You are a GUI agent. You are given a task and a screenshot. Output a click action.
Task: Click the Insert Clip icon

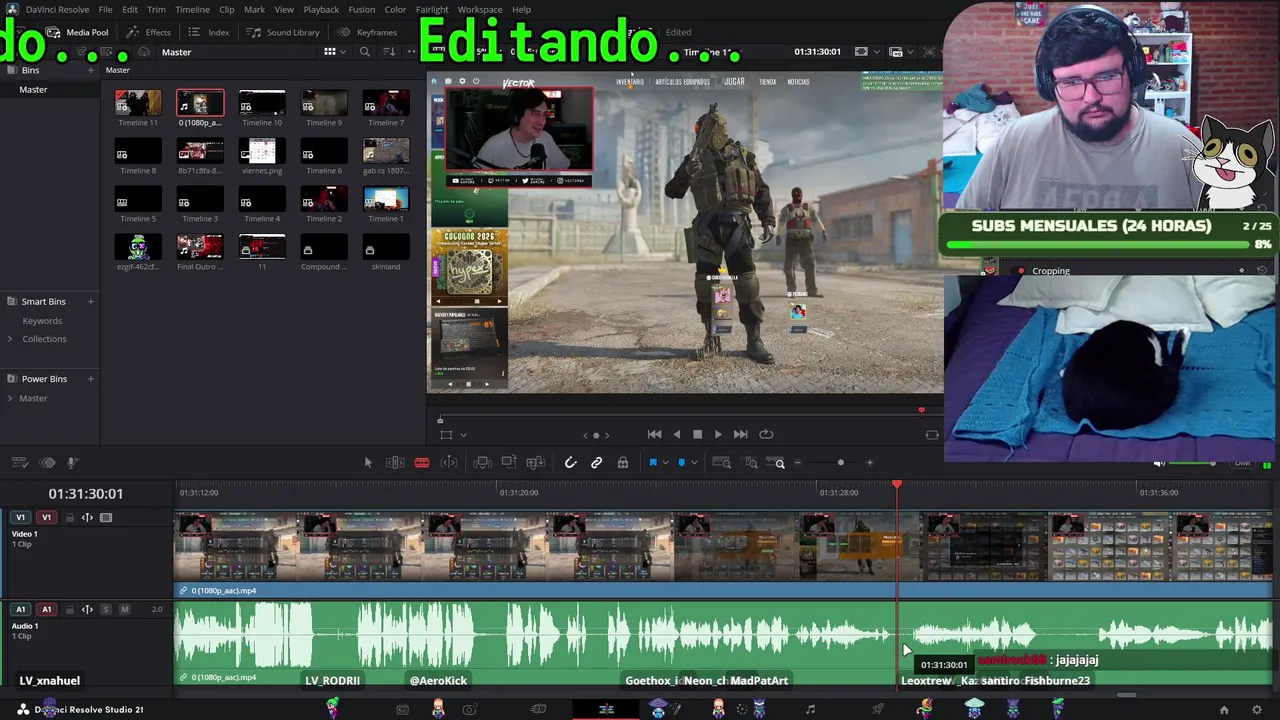[x=482, y=462]
